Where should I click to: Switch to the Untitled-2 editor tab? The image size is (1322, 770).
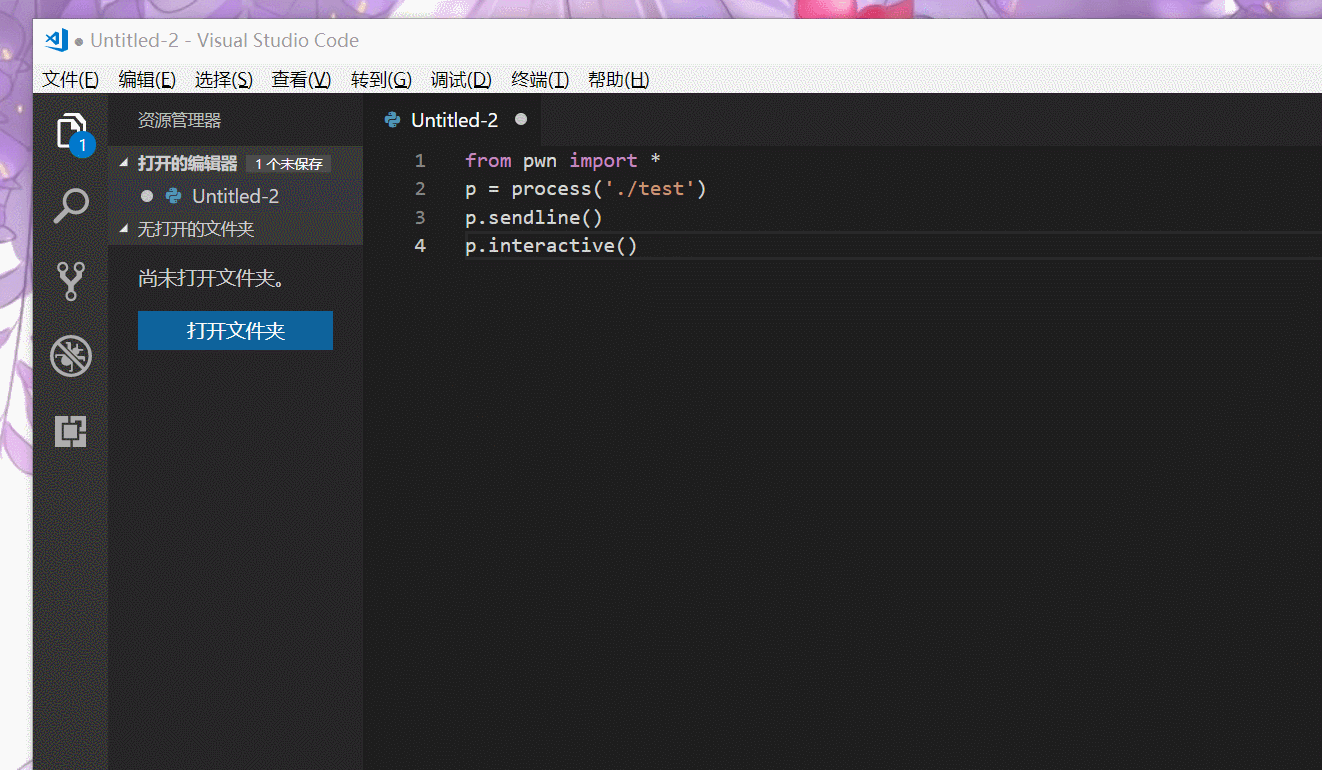(454, 120)
